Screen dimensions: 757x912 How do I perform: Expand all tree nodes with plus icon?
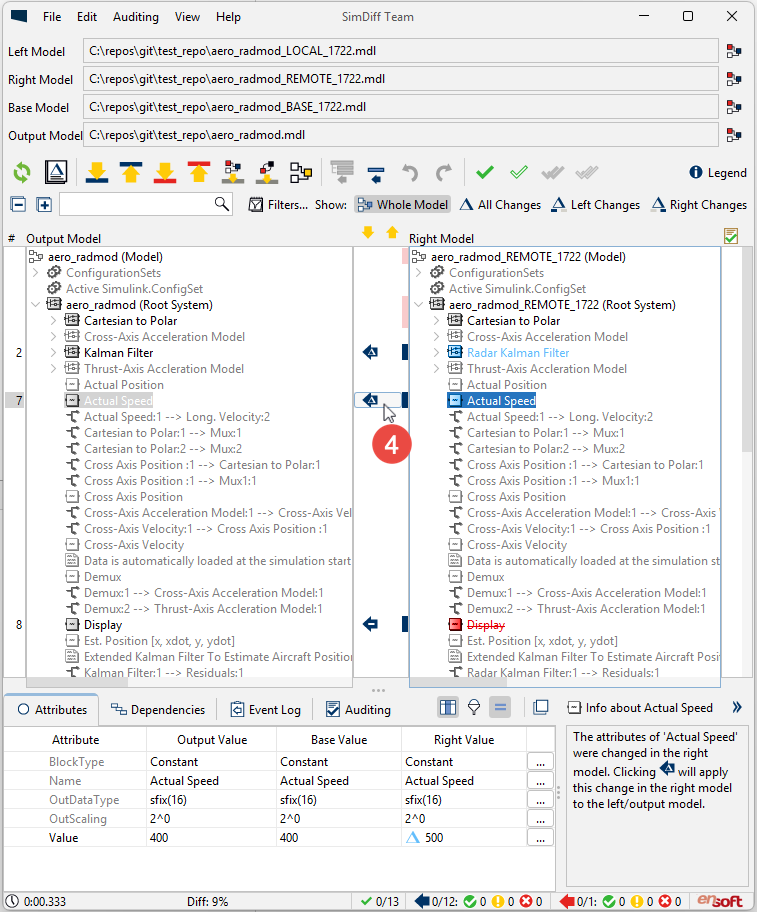point(44,205)
